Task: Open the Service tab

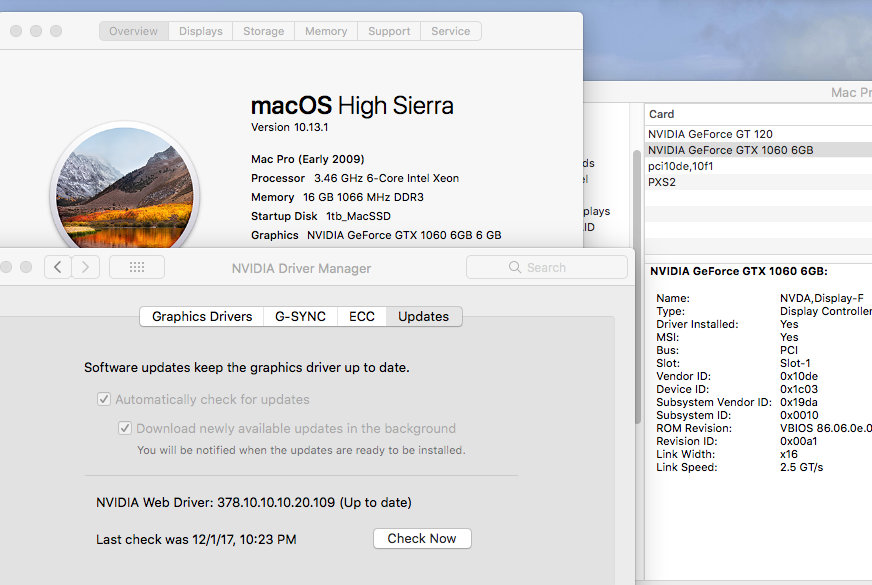Action: tap(450, 31)
